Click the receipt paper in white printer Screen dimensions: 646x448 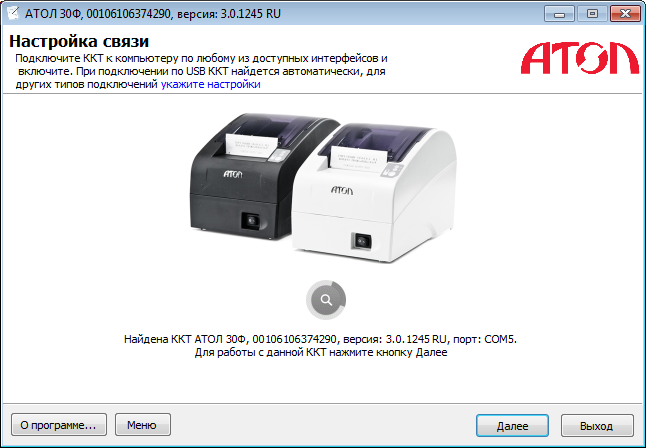pyautogui.click(x=358, y=158)
